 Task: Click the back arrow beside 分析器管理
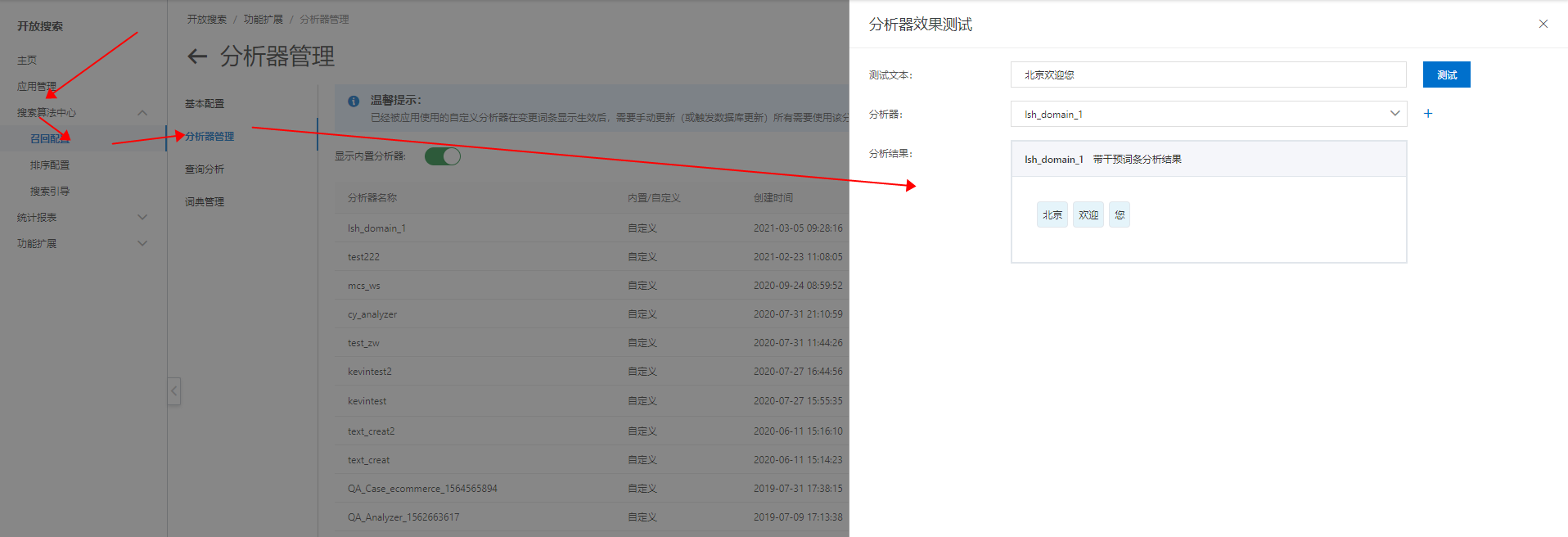(197, 56)
